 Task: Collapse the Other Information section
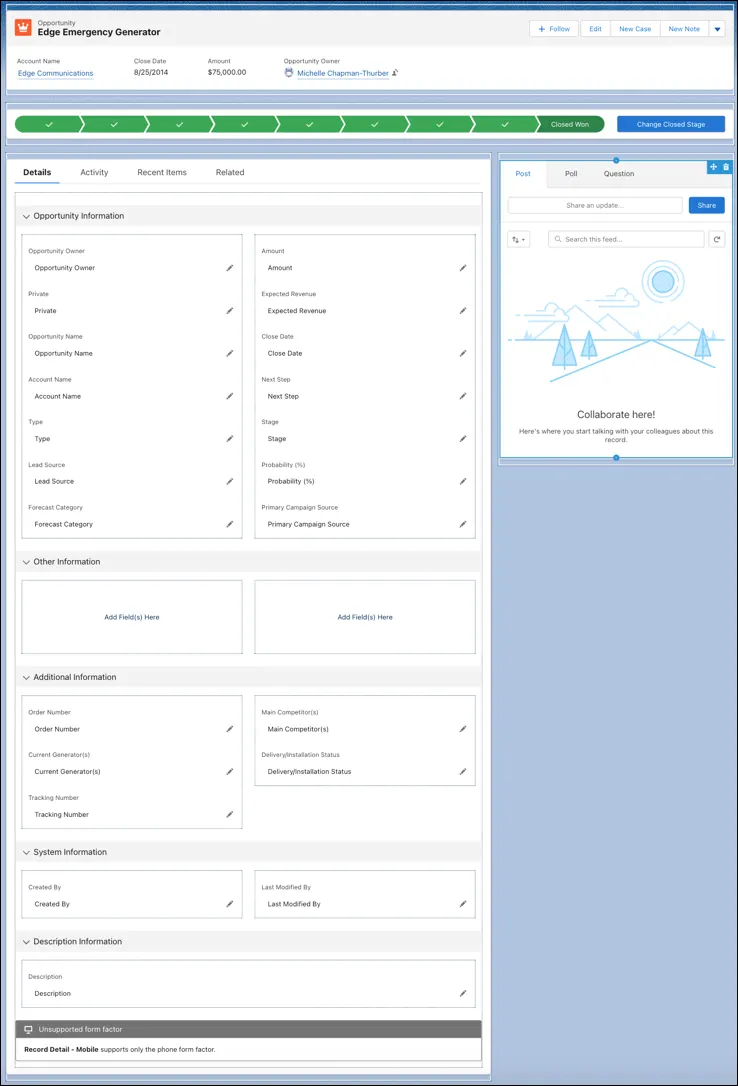point(26,562)
